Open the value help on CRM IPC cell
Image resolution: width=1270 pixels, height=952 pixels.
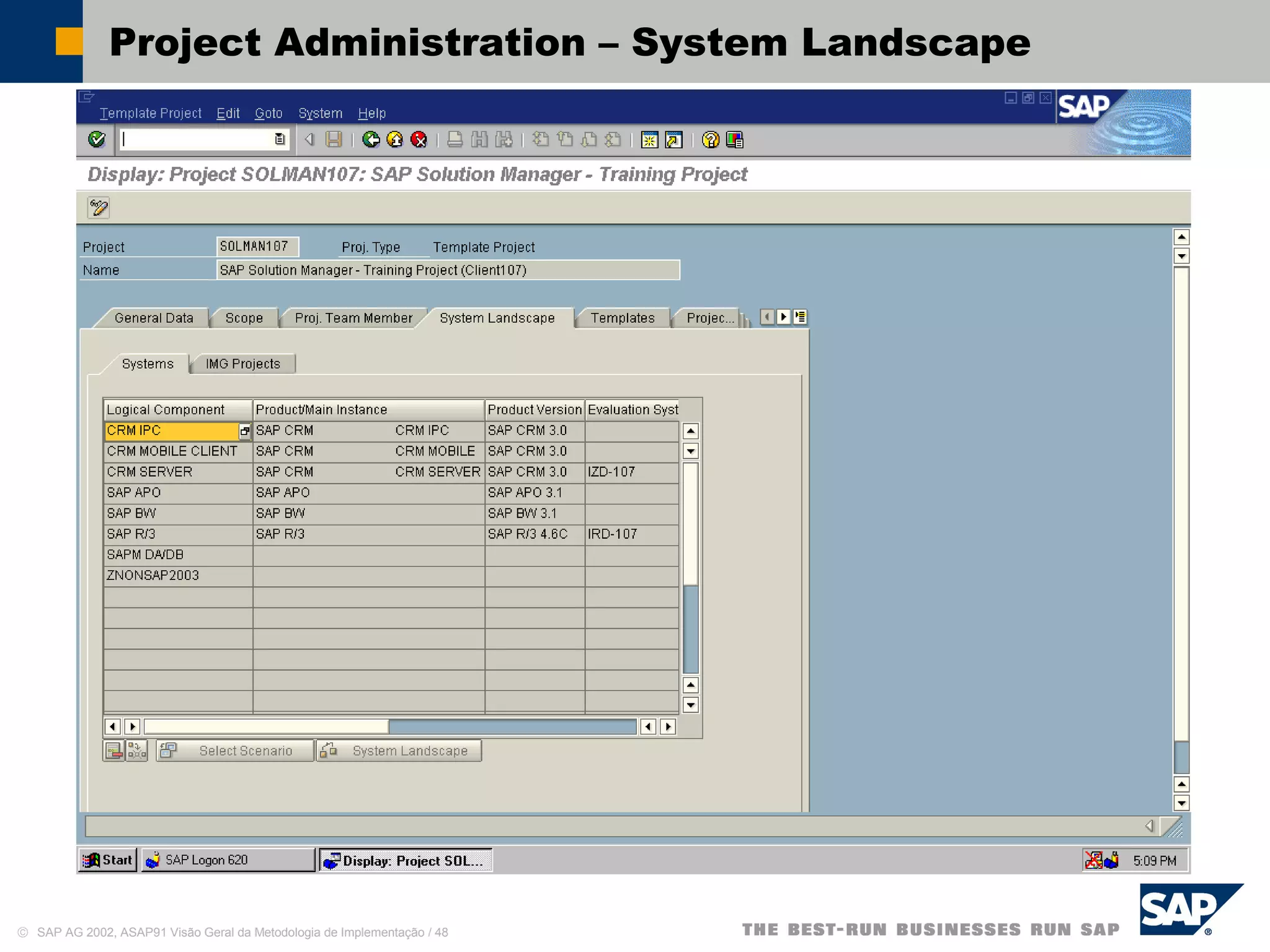245,431
